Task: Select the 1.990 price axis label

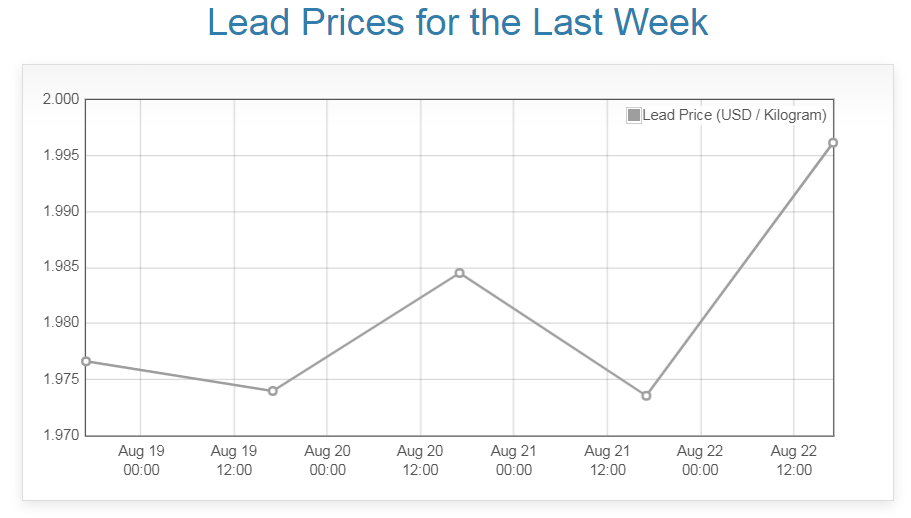Action: 60,212
